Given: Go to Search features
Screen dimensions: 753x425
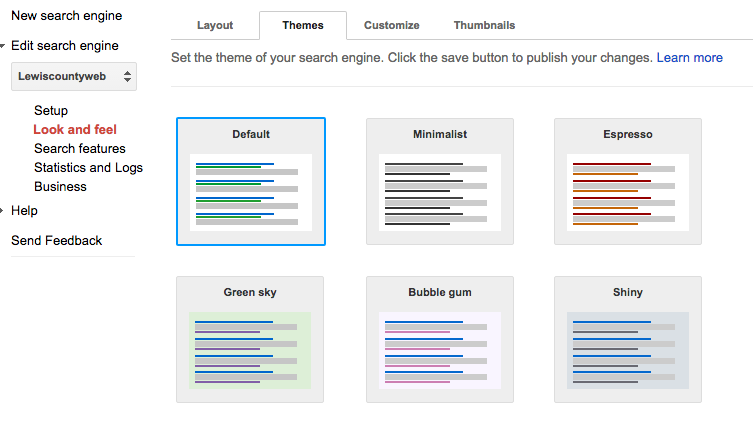Looking at the screenshot, I should pyautogui.click(x=80, y=149).
